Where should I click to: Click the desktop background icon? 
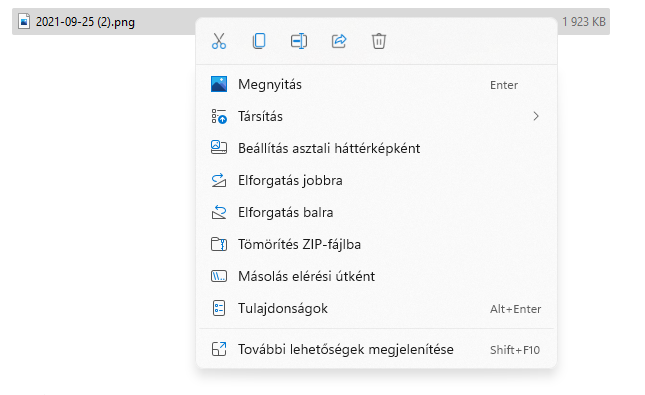click(x=219, y=147)
